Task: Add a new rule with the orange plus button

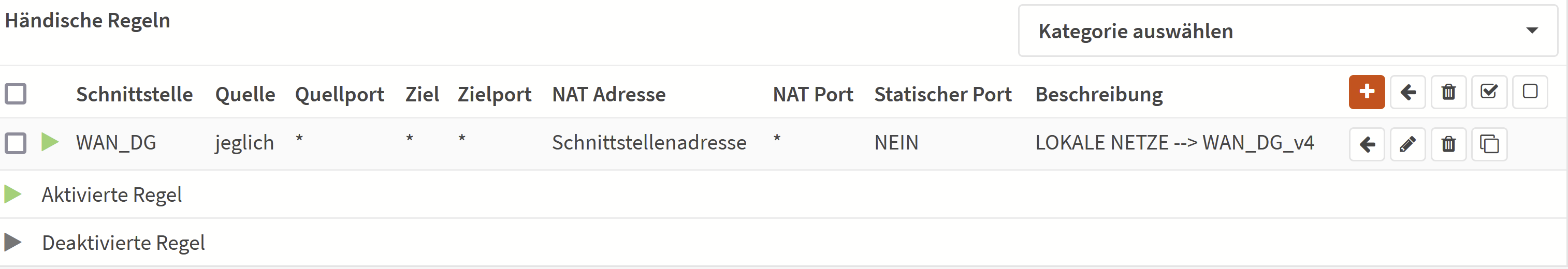Action: tap(1367, 93)
